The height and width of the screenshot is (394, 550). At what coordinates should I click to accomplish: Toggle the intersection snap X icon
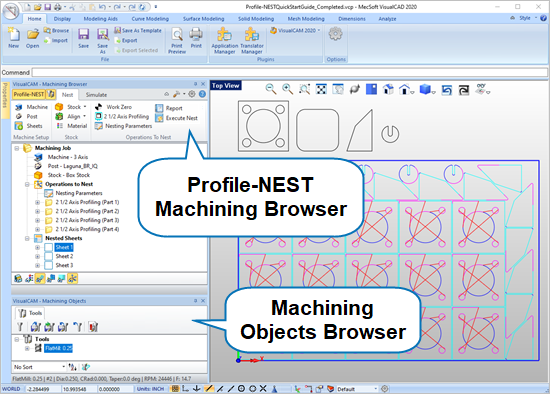point(263,389)
